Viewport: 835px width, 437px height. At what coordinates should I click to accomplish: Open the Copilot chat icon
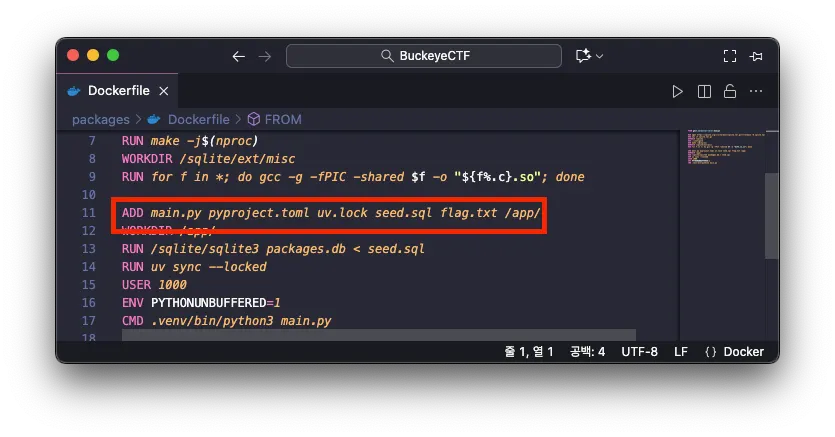point(583,56)
